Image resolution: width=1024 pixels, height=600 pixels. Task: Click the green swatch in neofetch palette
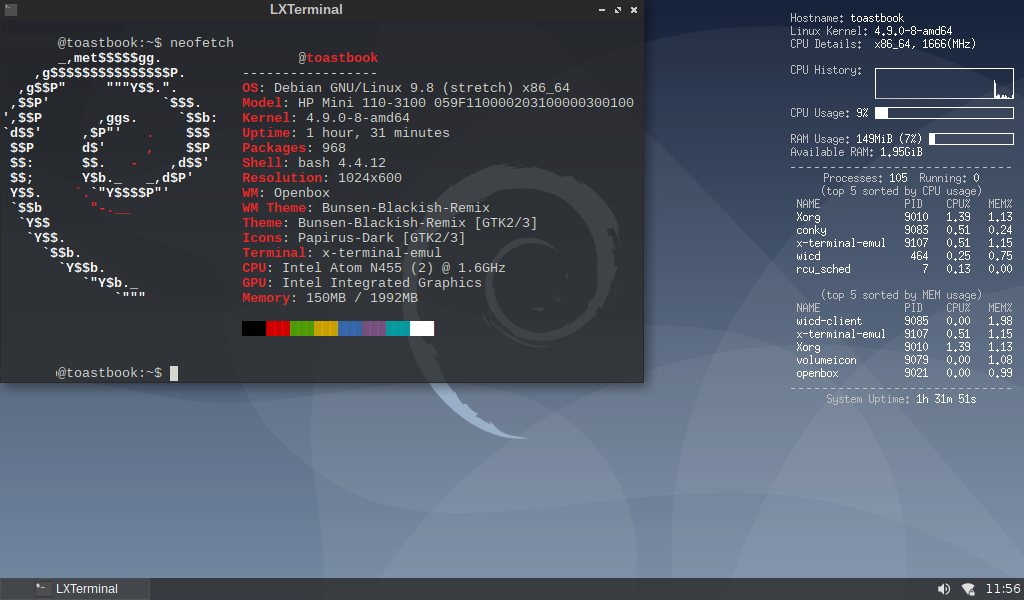[x=302, y=328]
